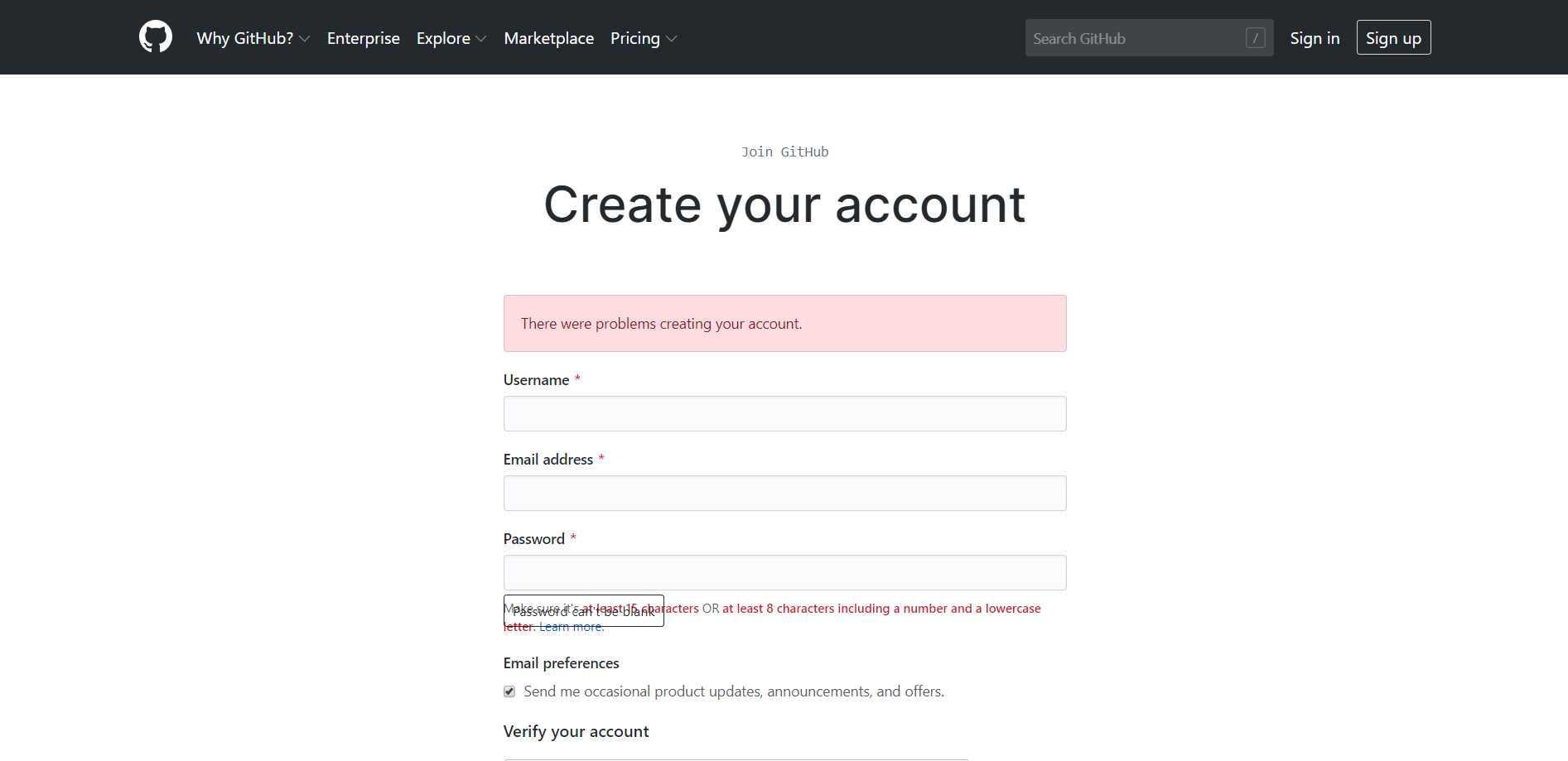Viewport: 1568px width, 761px height.
Task: Click the Sign up button
Action: (x=1393, y=37)
